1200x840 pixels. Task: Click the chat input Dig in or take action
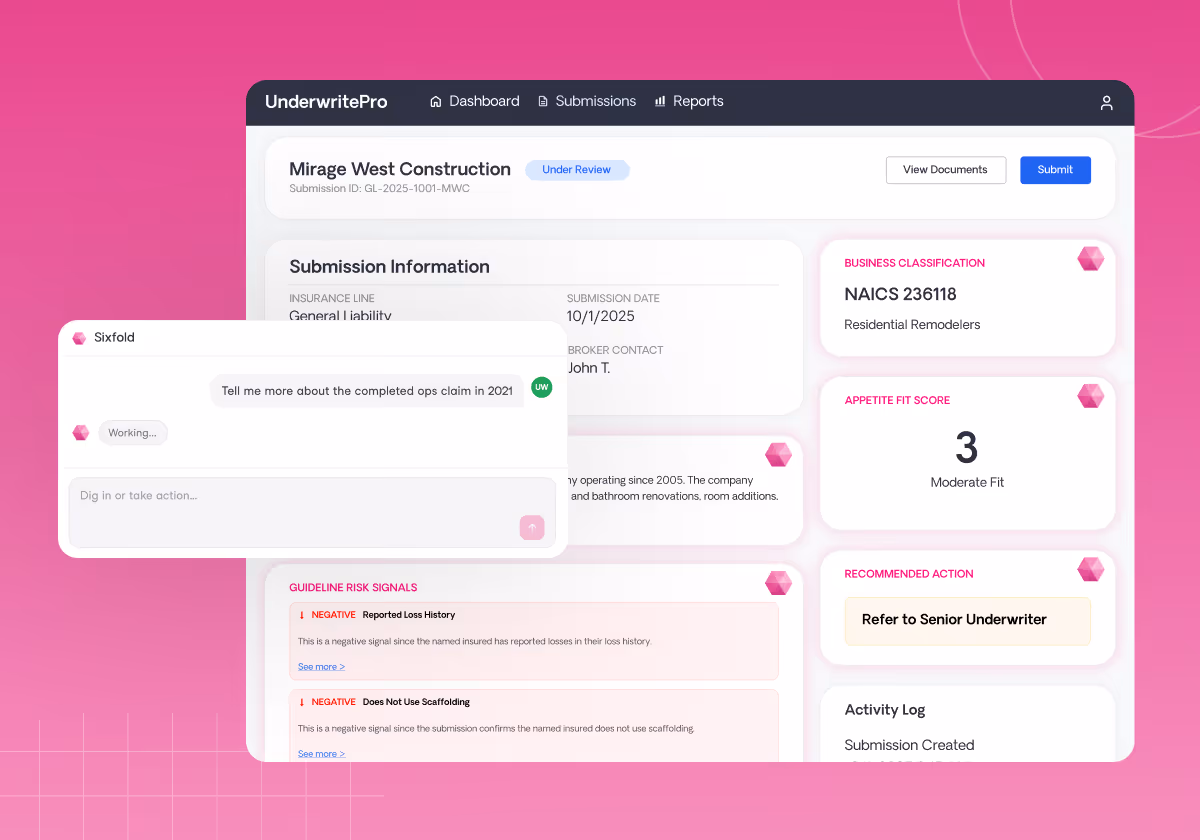pyautogui.click(x=312, y=512)
